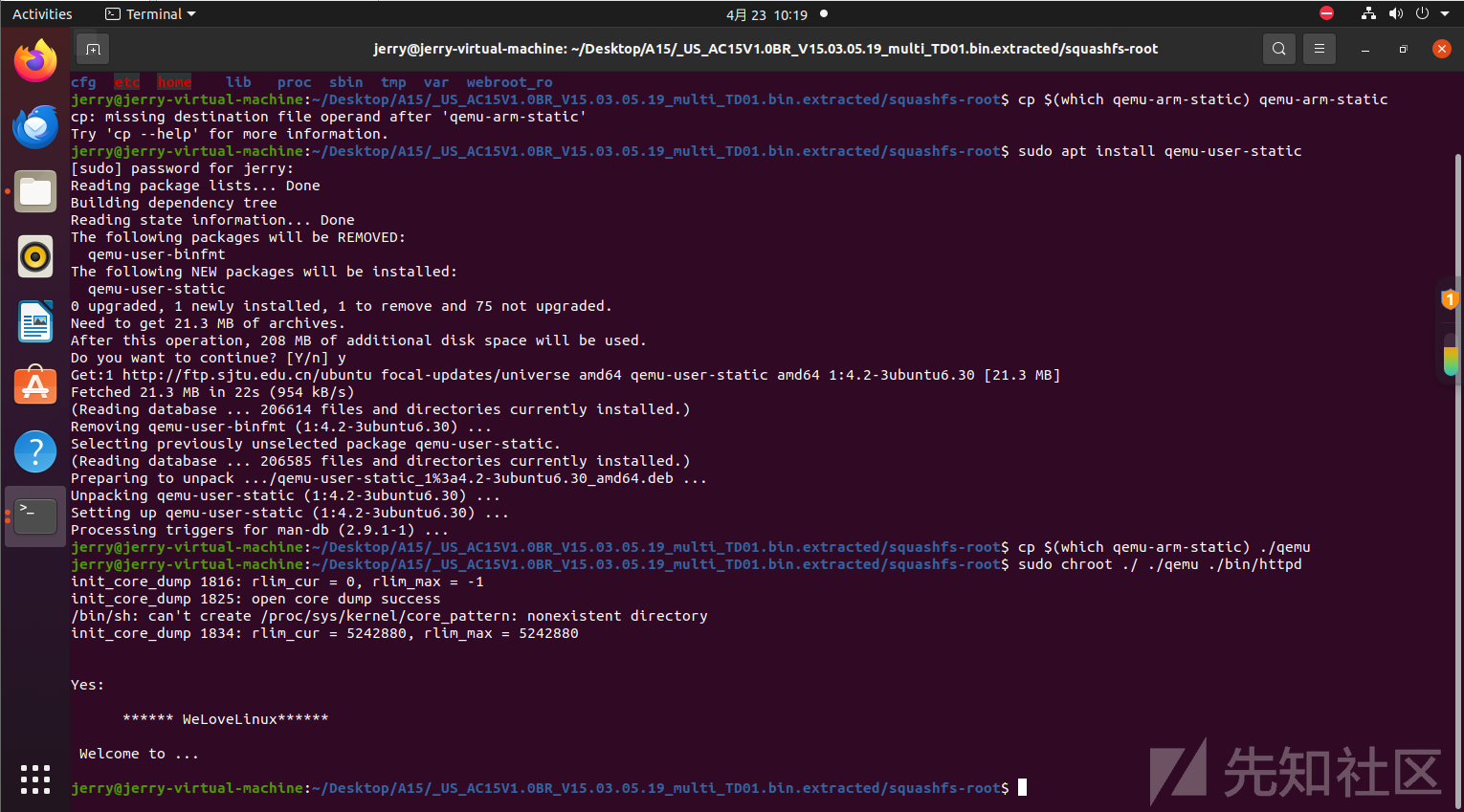Open the terminal hamburger menu
1464x812 pixels.
click(x=1320, y=49)
